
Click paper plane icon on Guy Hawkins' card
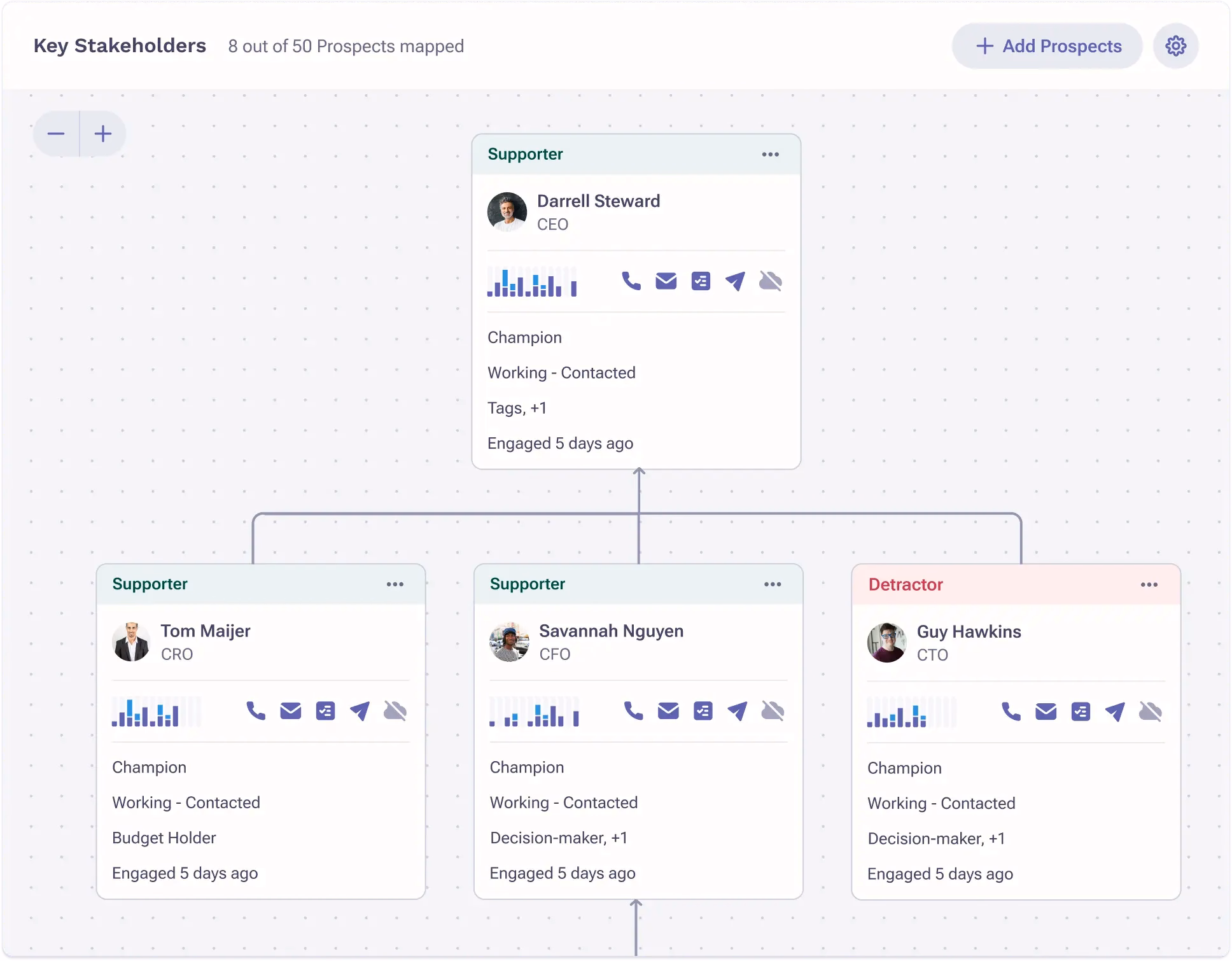[1115, 712]
